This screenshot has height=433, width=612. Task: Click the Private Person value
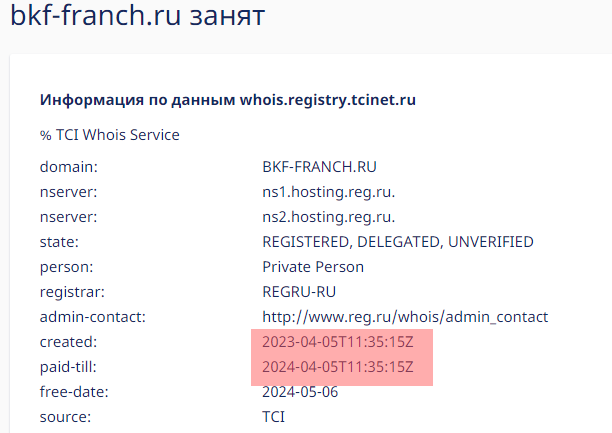pyautogui.click(x=313, y=267)
